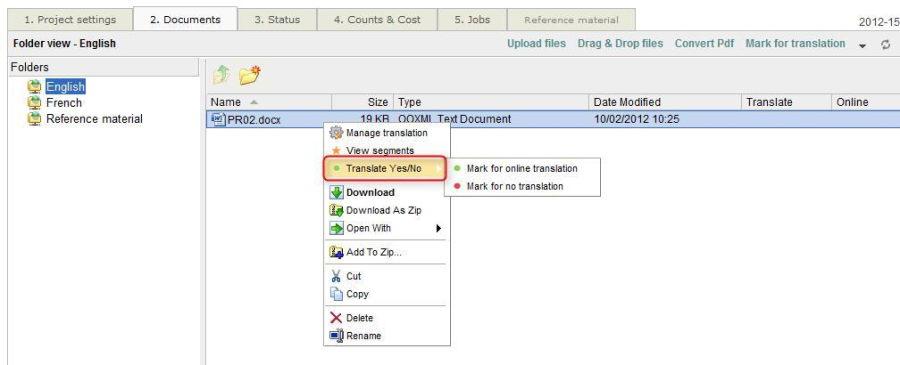Click the new folder icon

pos(250,75)
